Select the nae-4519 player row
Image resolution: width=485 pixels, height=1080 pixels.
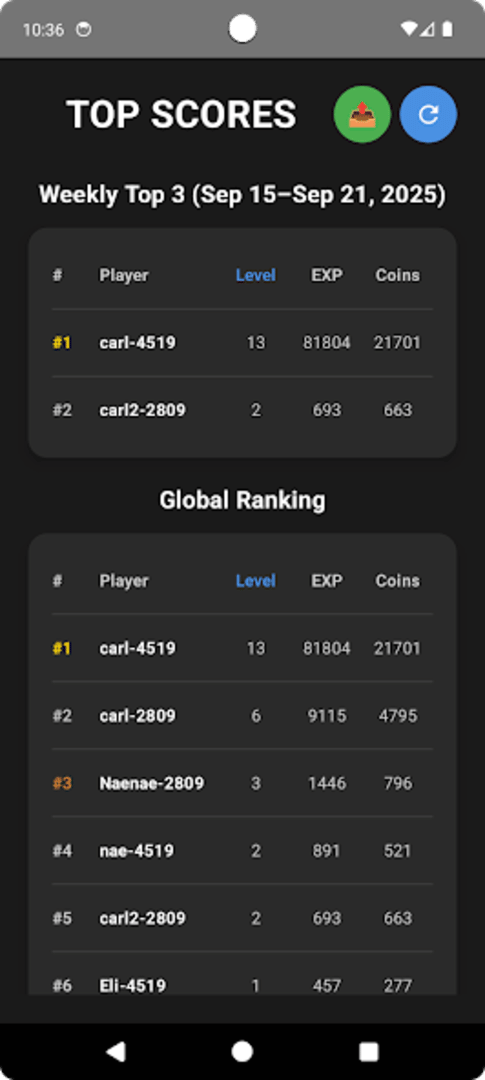(x=242, y=851)
